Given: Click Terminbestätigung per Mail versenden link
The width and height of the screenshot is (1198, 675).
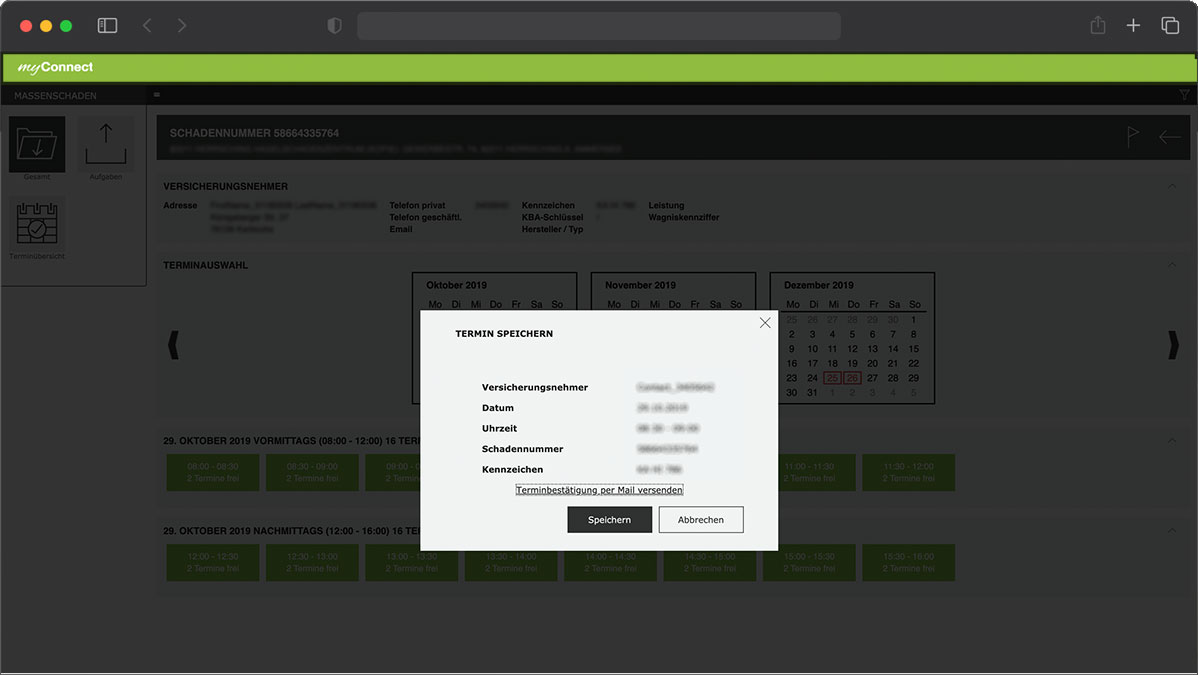Looking at the screenshot, I should 599,490.
